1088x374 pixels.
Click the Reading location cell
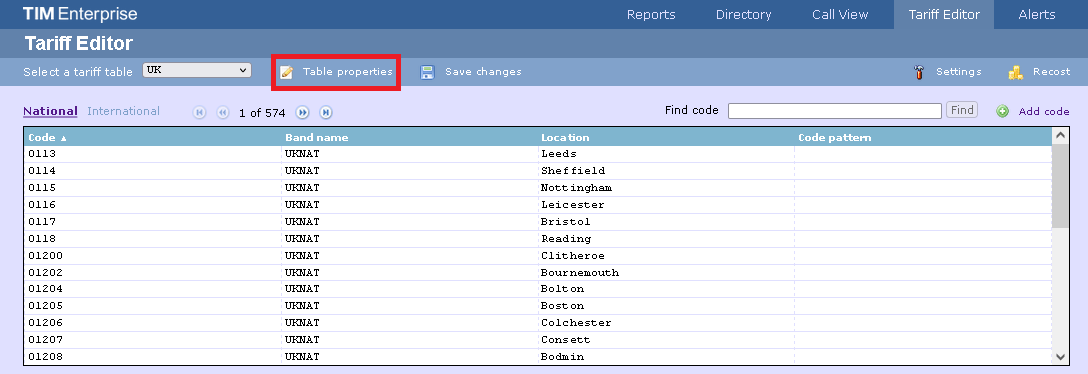click(666, 239)
